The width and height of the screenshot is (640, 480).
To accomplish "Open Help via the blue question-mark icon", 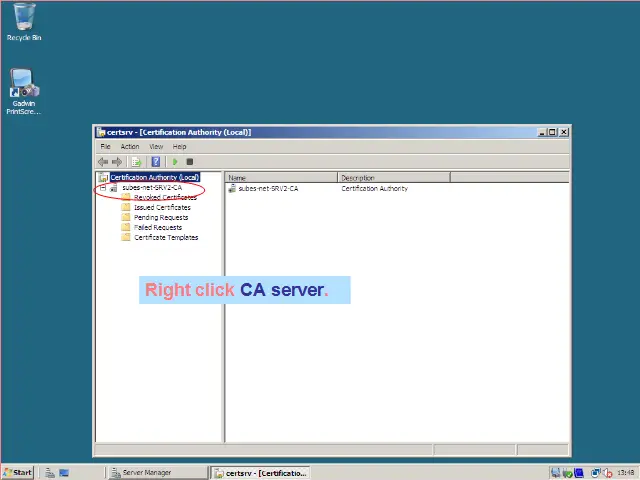I will (156, 161).
